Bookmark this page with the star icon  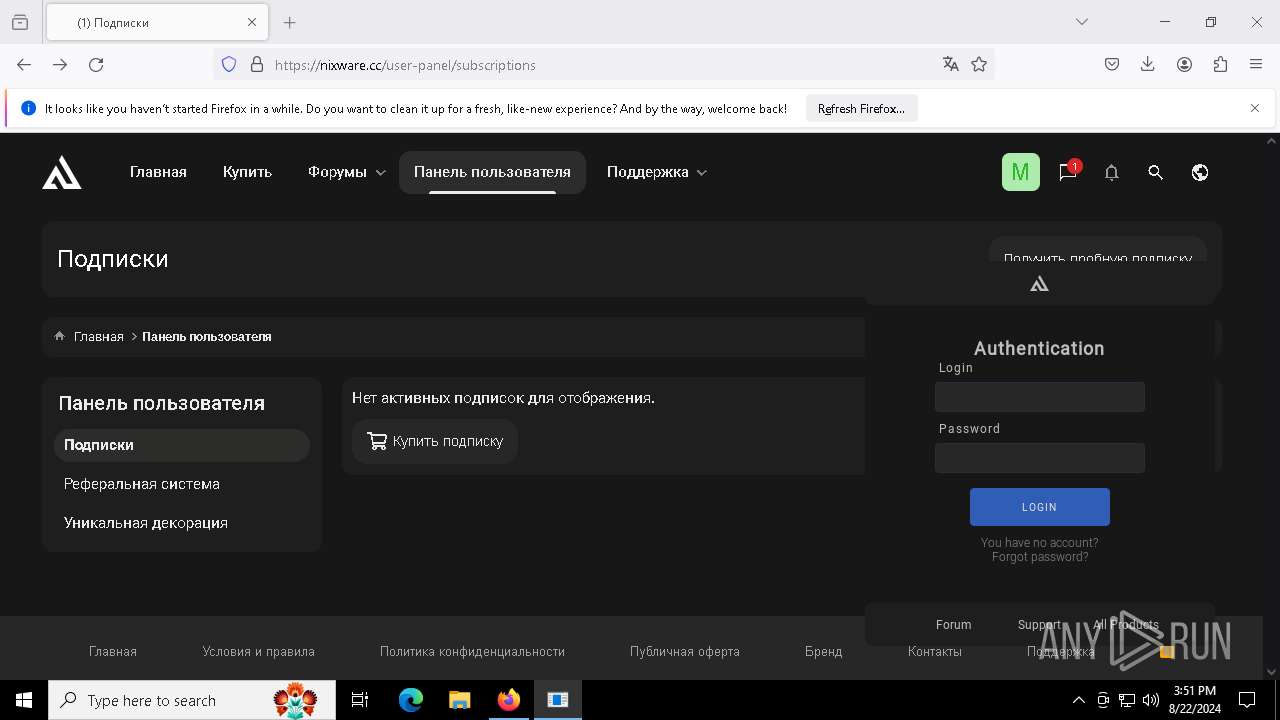point(979,64)
